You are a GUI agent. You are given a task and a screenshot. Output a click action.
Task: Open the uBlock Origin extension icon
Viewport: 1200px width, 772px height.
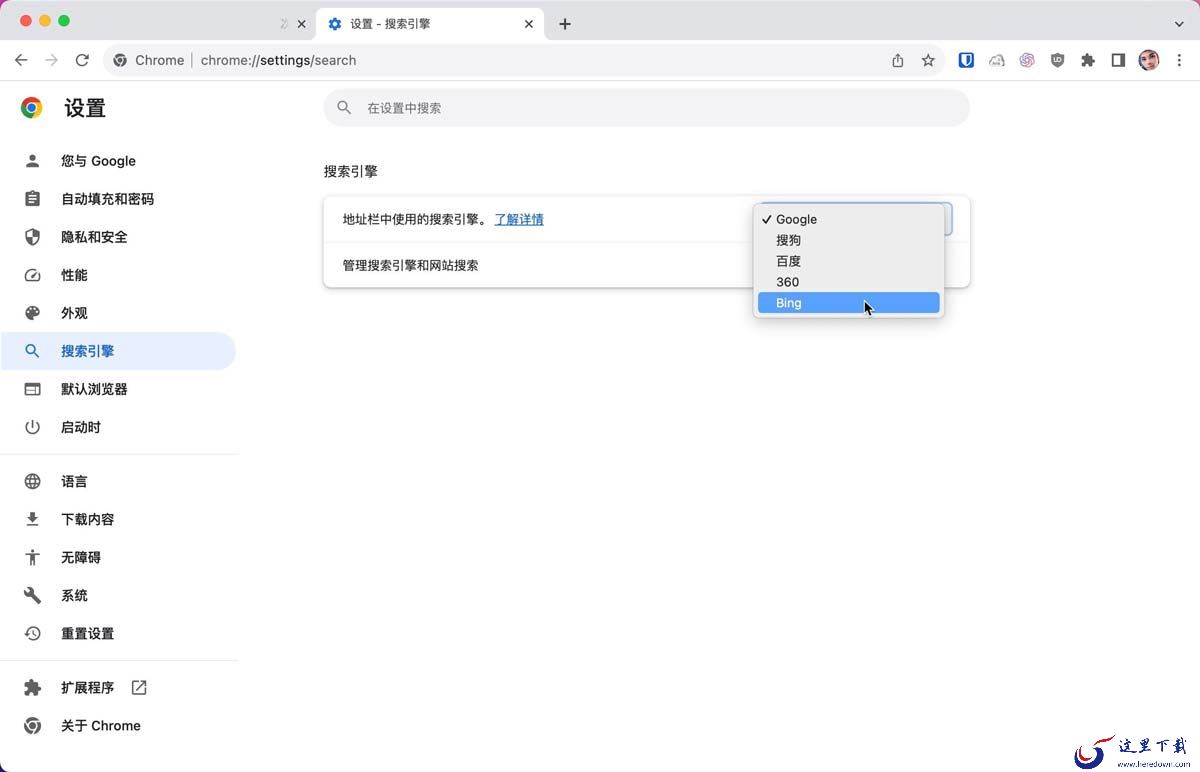1058,60
